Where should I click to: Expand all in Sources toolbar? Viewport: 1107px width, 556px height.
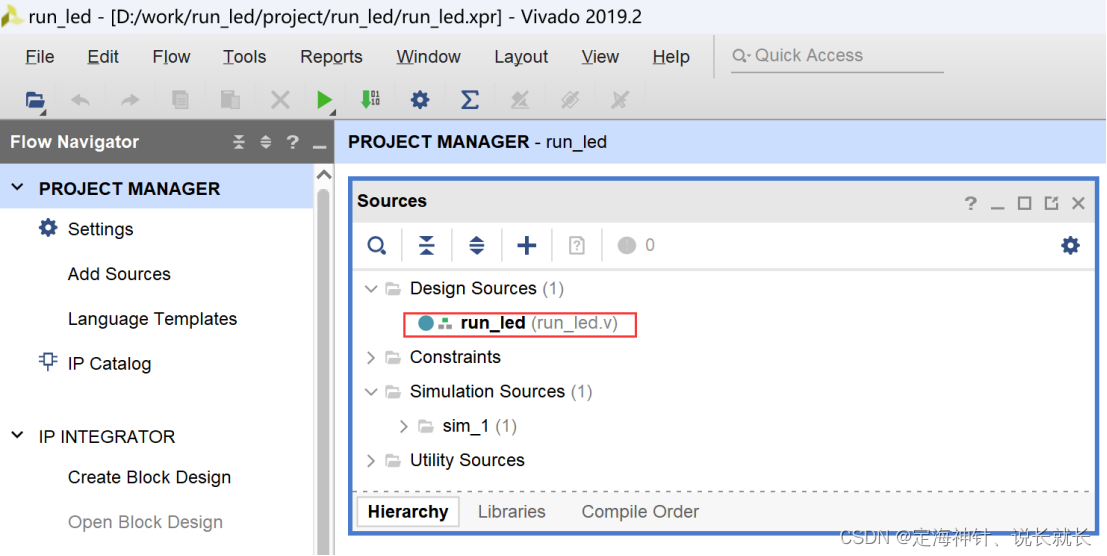click(477, 246)
